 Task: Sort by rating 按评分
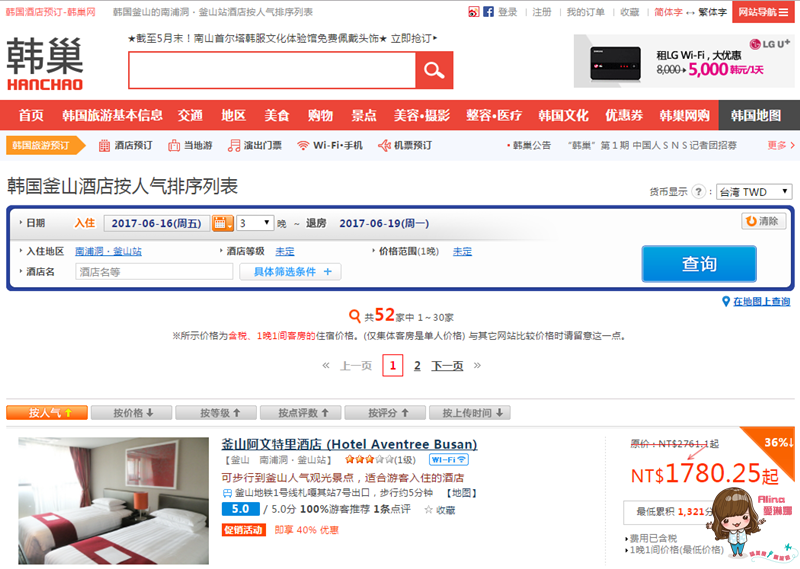click(385, 412)
